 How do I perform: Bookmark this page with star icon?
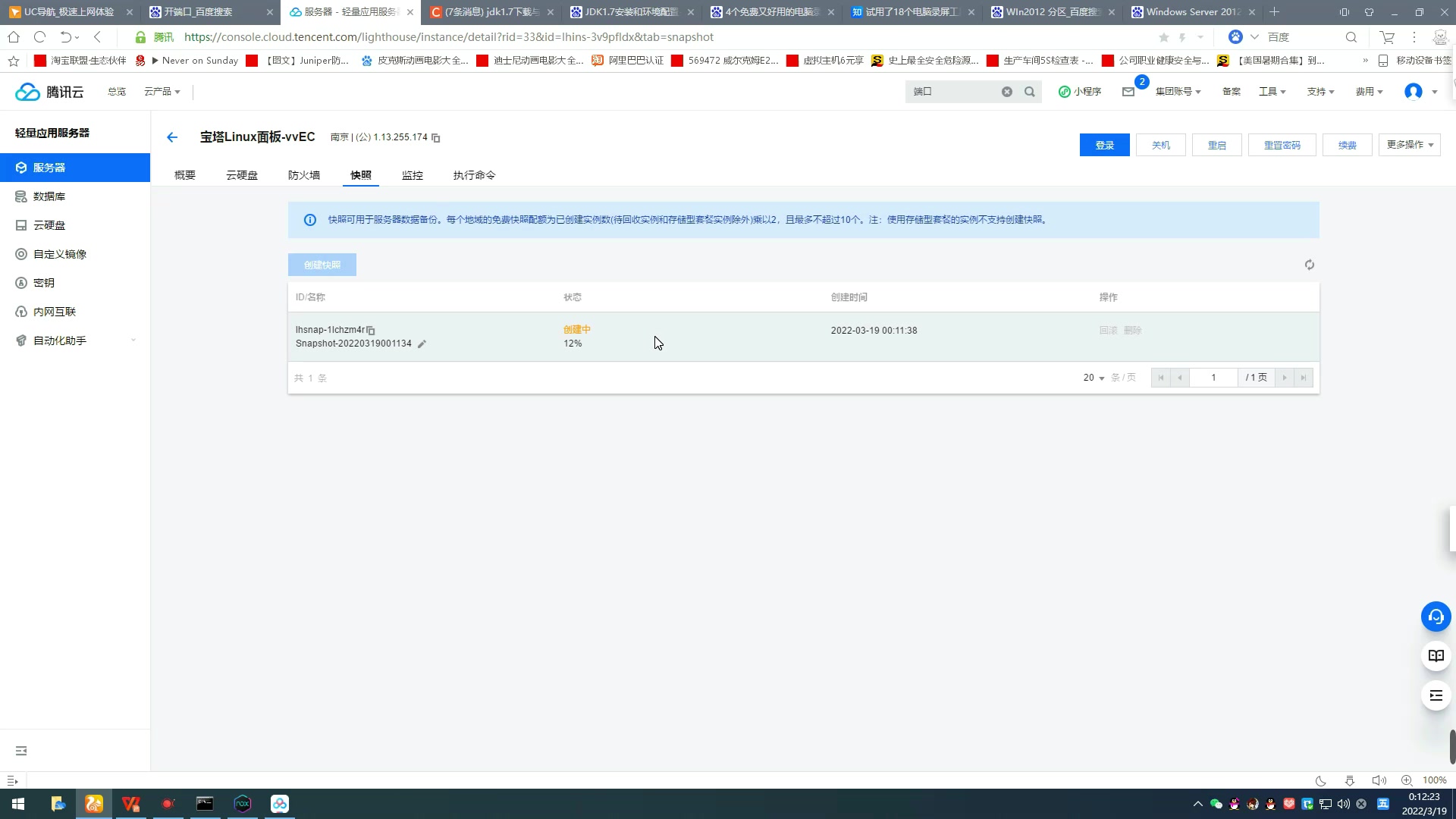[x=1164, y=37]
